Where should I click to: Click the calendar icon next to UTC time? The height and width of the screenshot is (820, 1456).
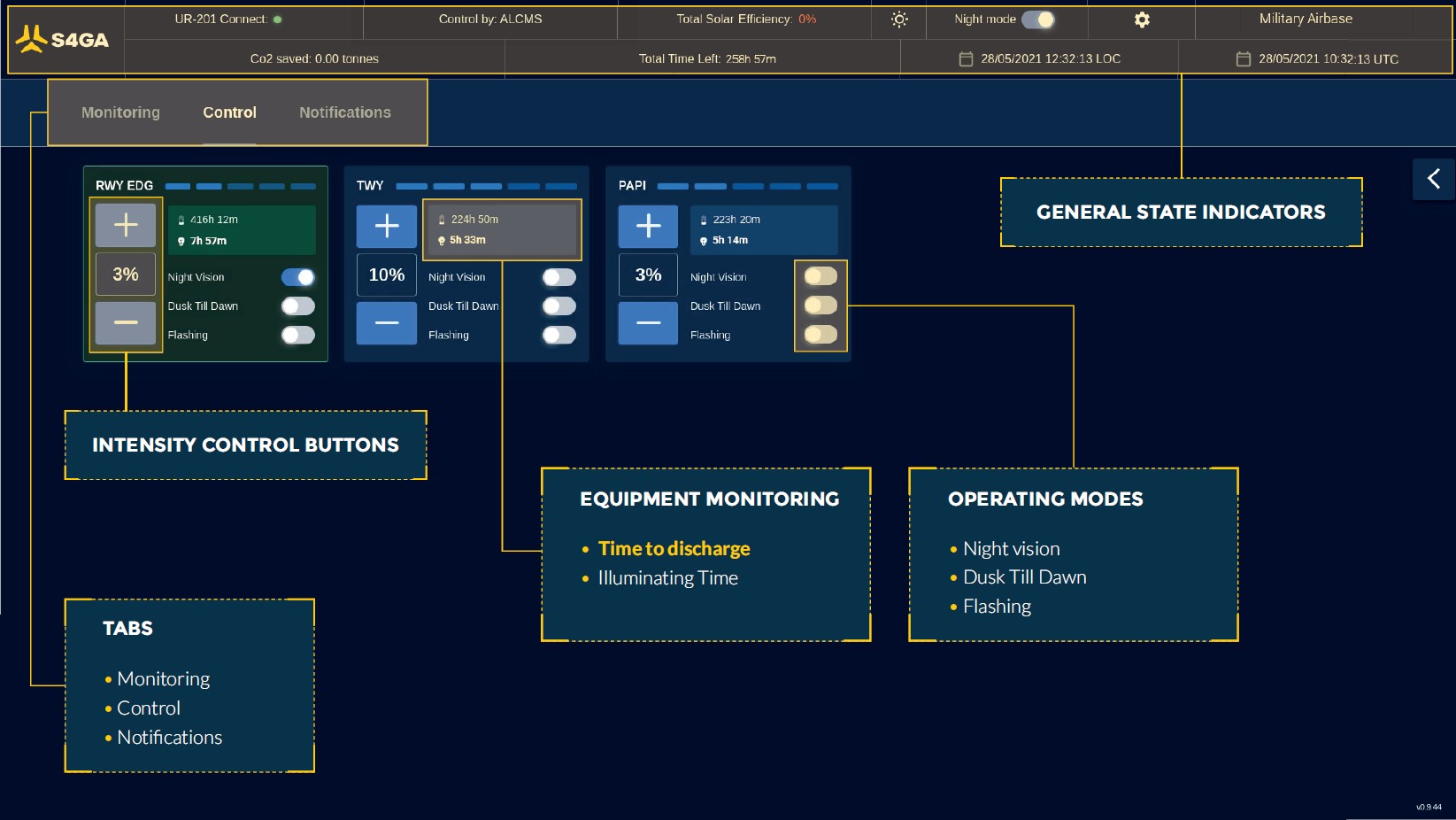coord(1243,58)
